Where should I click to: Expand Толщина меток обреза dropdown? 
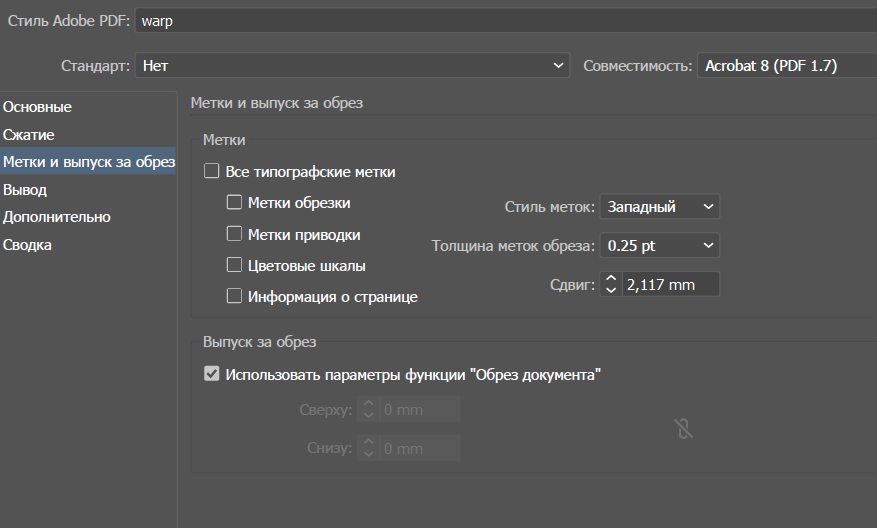click(659, 245)
